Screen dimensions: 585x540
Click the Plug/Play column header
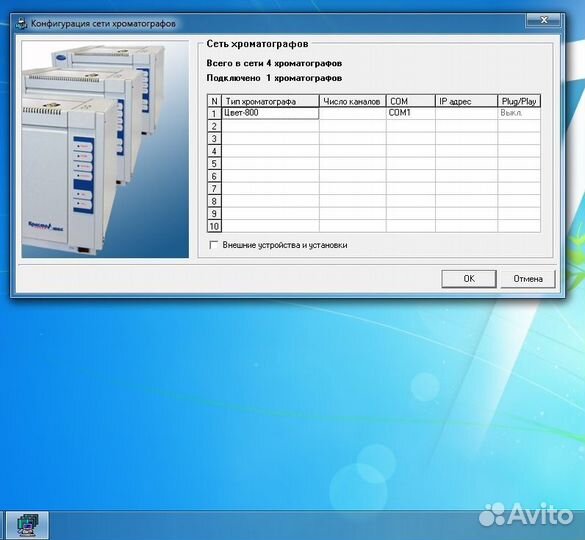(519, 101)
